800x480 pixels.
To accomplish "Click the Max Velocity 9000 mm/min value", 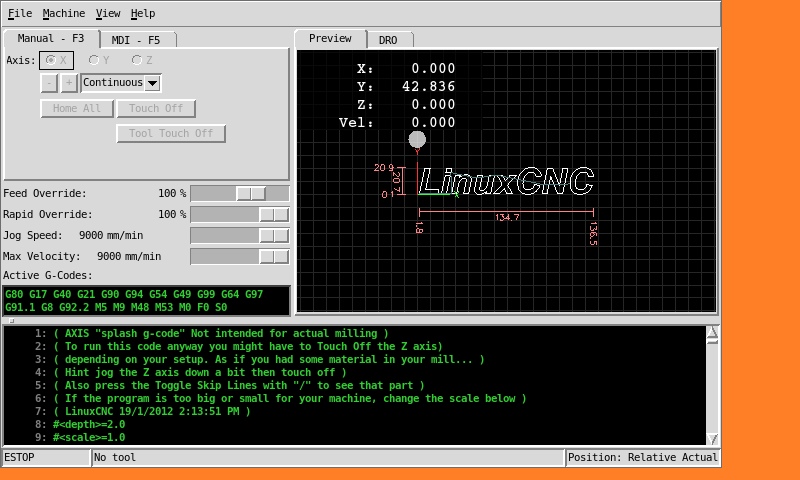I will click(129, 256).
